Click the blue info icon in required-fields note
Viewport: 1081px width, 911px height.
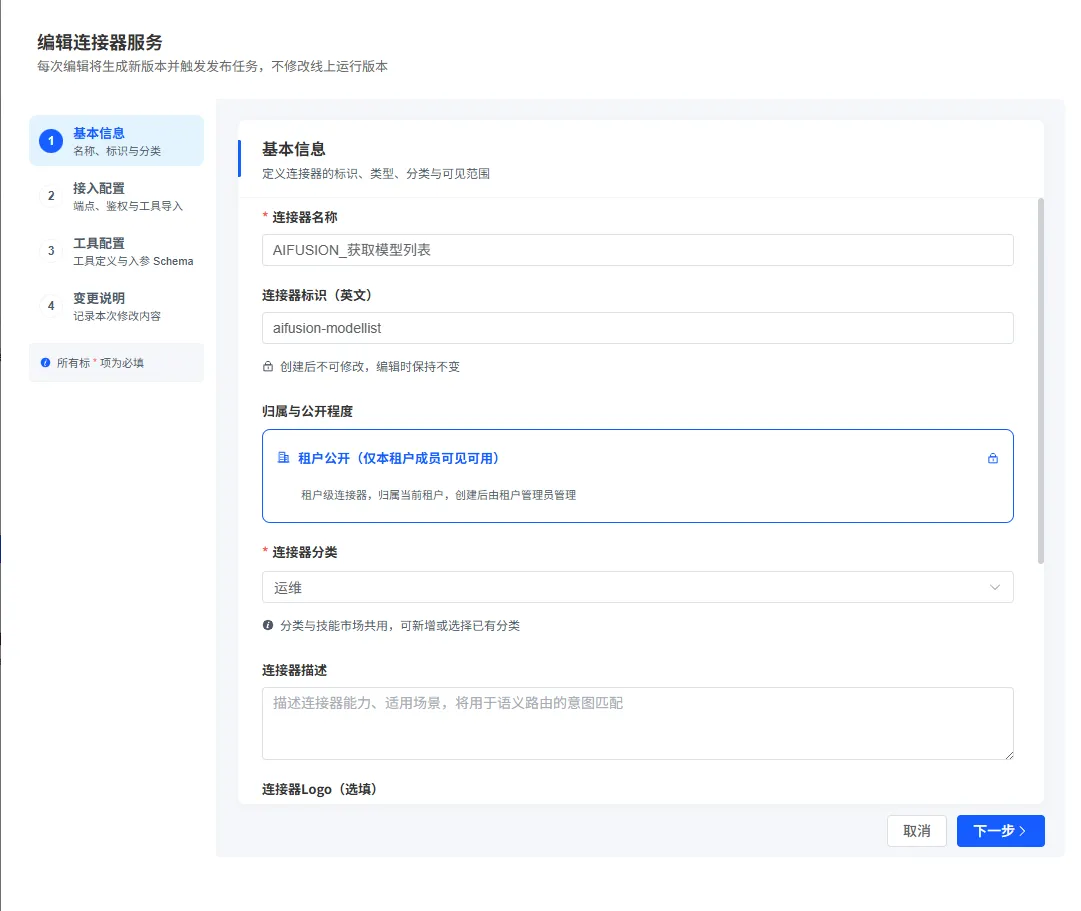(46, 363)
